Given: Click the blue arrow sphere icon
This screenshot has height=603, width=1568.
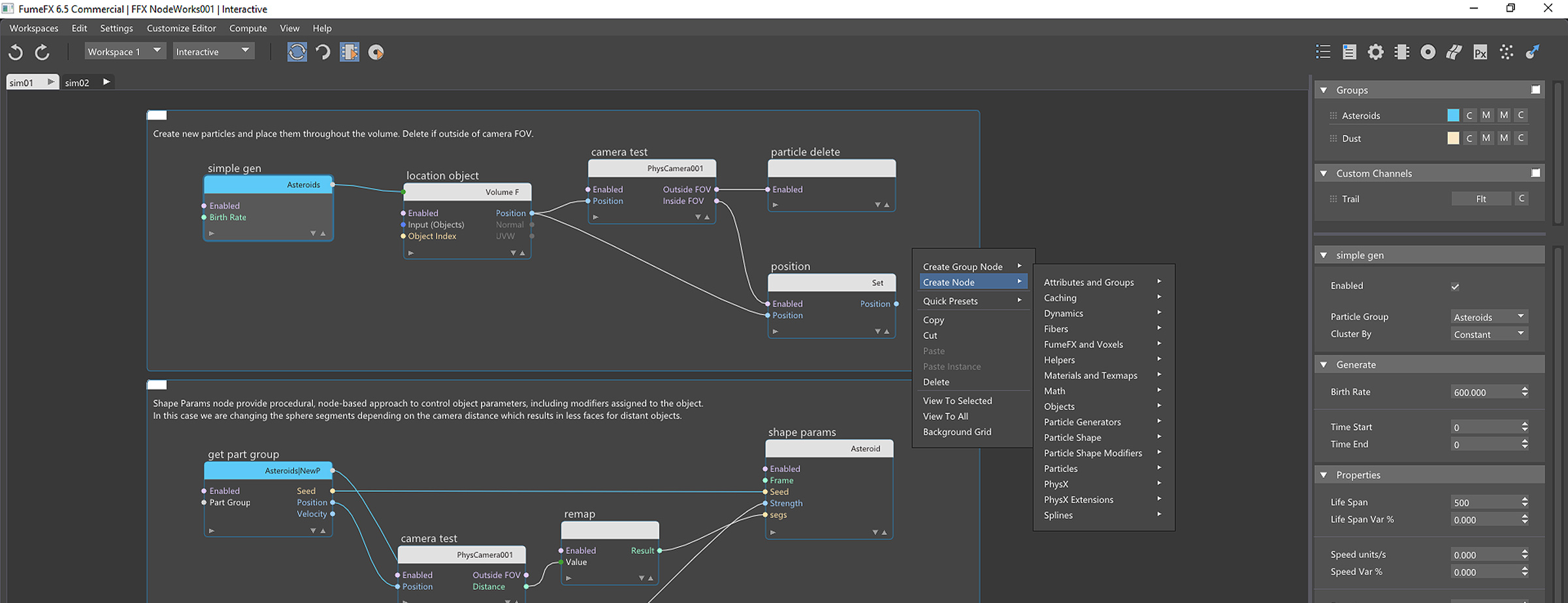Looking at the screenshot, I should 1532,52.
